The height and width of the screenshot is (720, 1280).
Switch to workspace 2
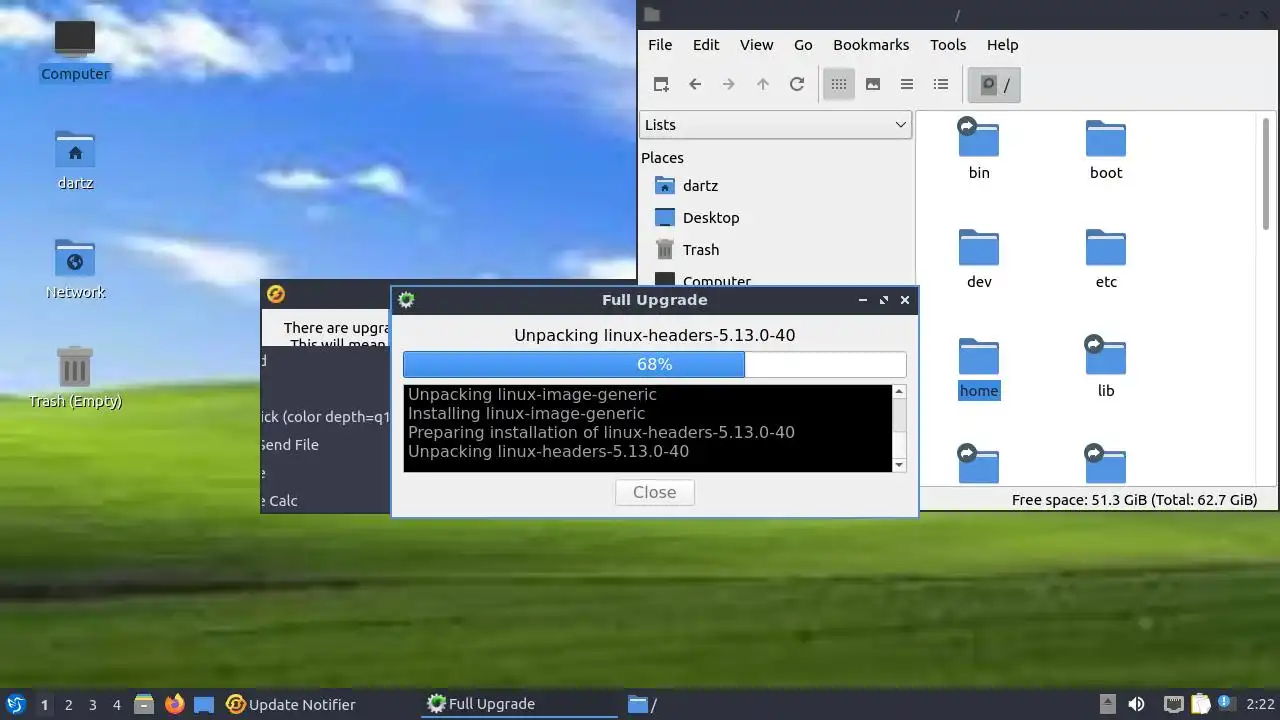[68, 705]
